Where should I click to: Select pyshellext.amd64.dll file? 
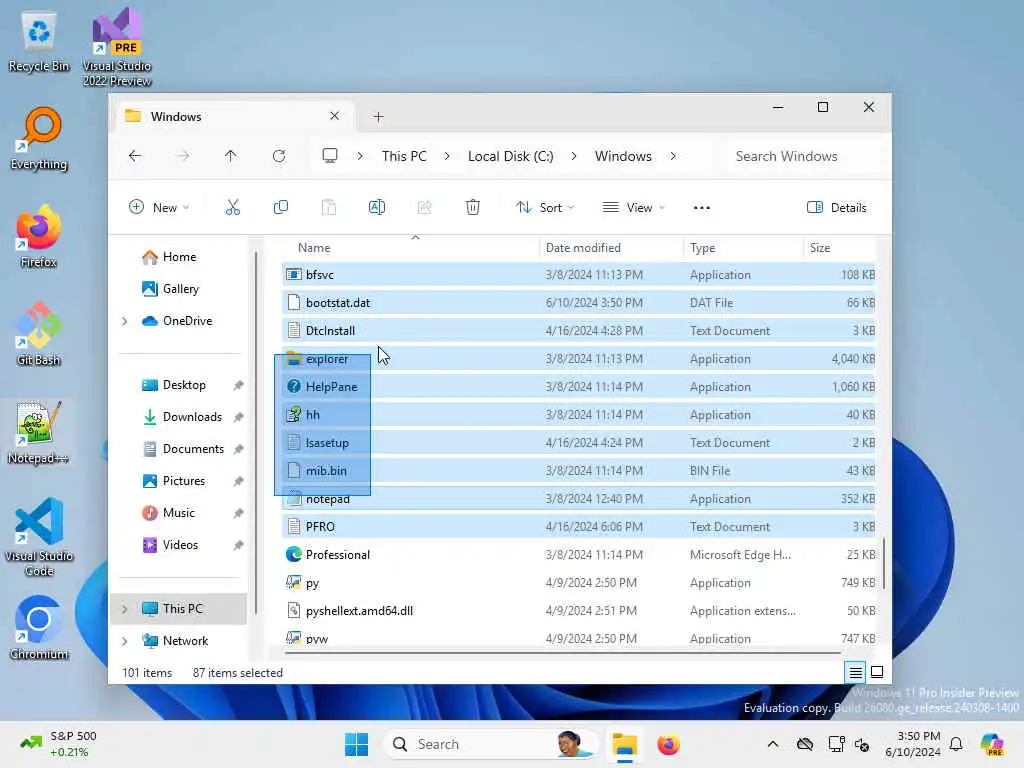pos(579,611)
